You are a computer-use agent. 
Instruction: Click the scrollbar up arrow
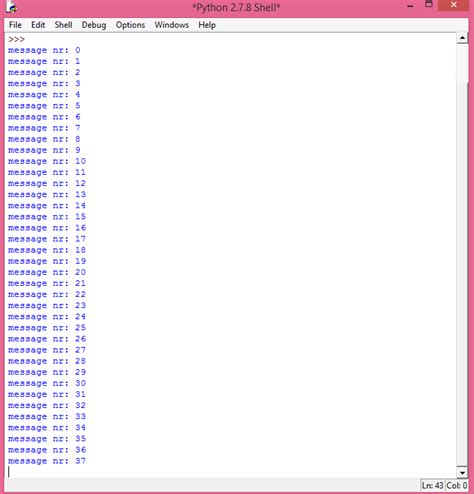click(462, 38)
